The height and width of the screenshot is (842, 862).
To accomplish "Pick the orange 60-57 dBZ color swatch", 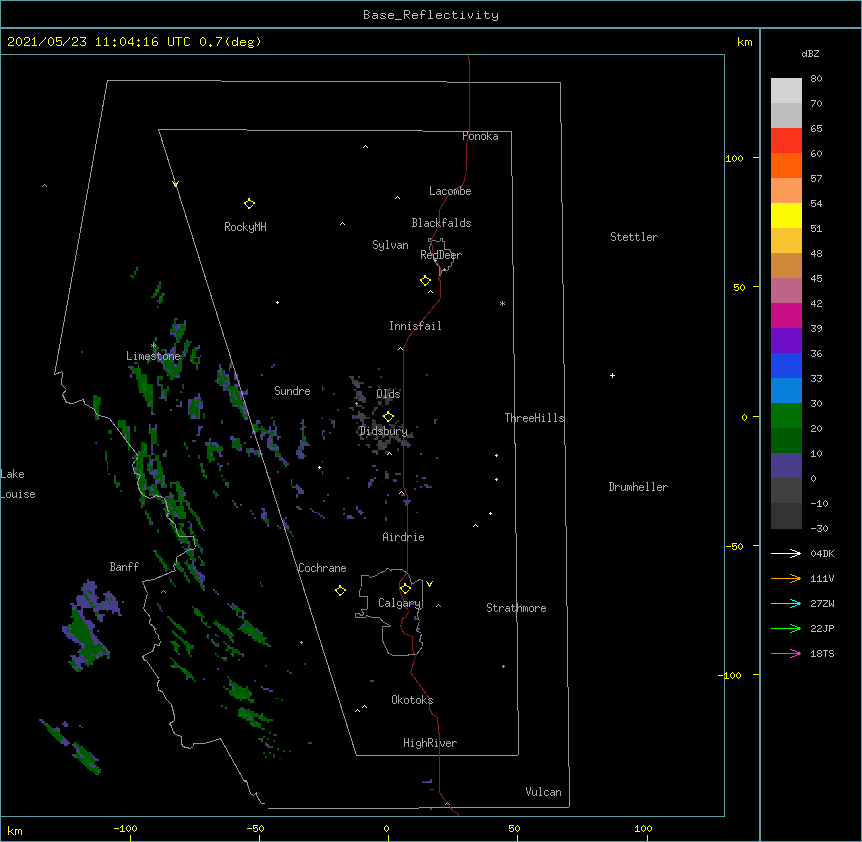I will click(x=786, y=165).
